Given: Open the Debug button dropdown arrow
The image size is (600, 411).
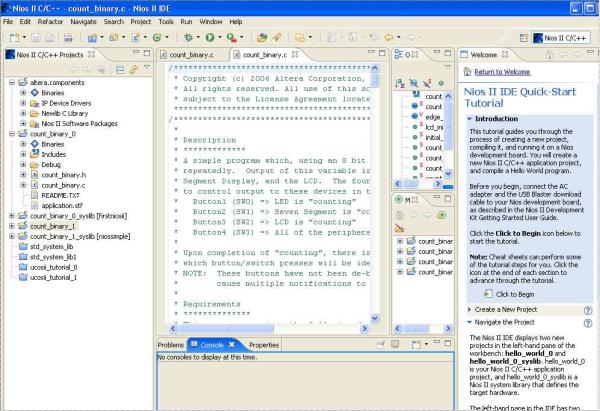Looking at the screenshot, I should point(198,37).
